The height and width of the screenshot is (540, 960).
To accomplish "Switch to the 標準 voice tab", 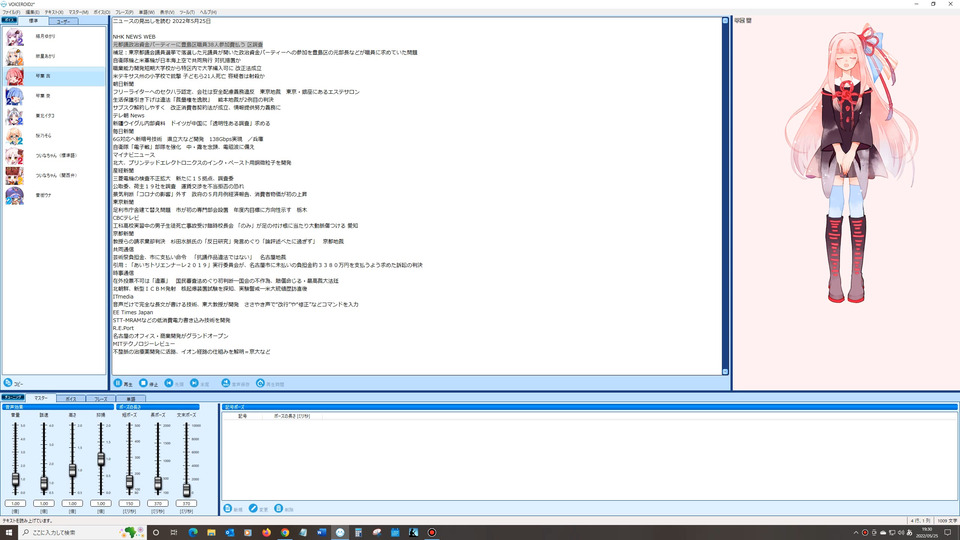I will [33, 21].
